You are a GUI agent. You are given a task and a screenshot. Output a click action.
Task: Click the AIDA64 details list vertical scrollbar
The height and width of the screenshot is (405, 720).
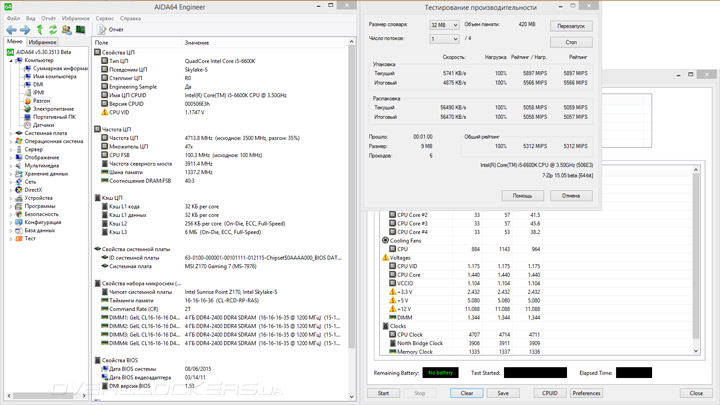352,218
